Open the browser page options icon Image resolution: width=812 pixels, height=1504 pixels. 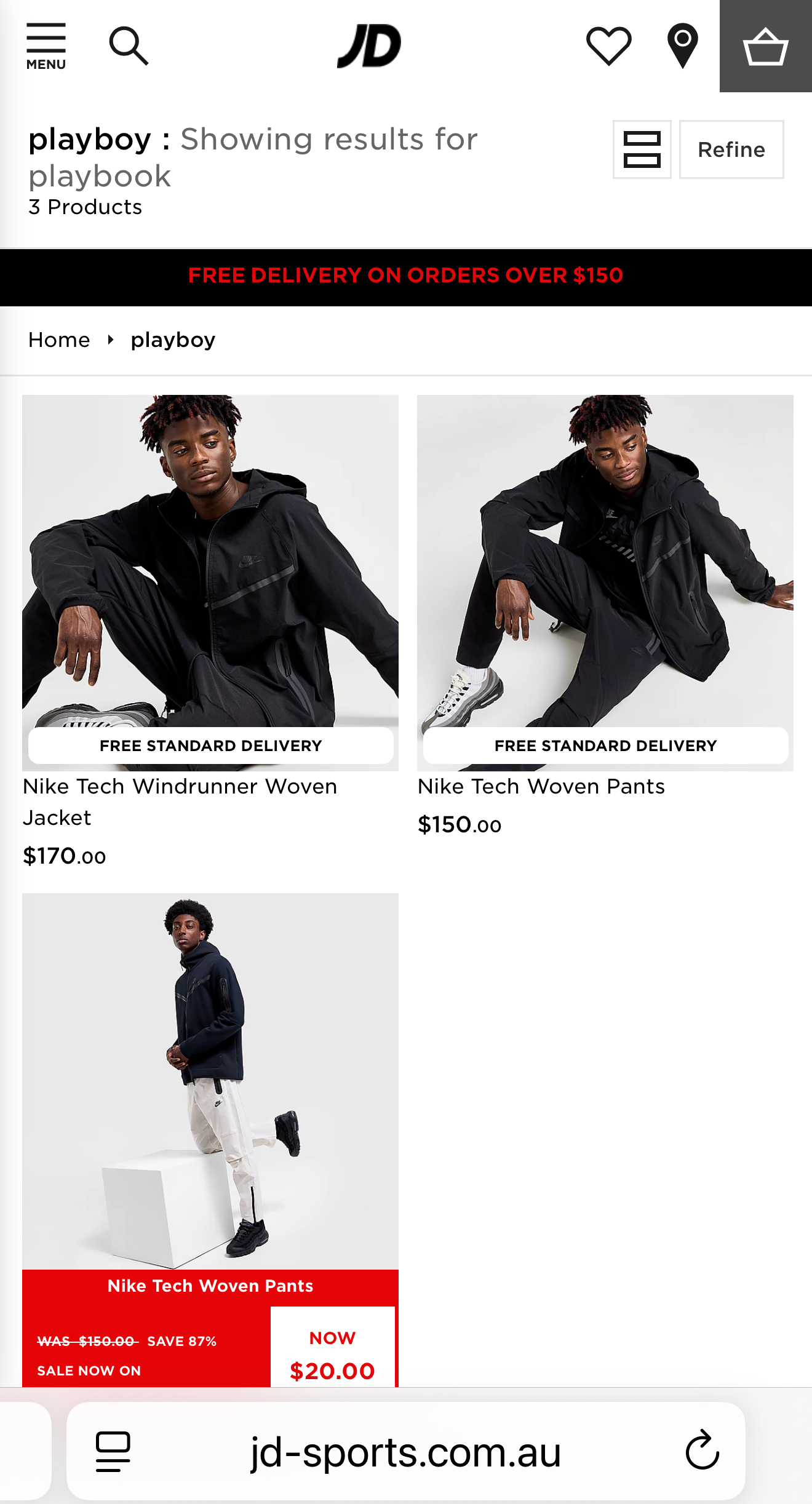click(x=113, y=1452)
